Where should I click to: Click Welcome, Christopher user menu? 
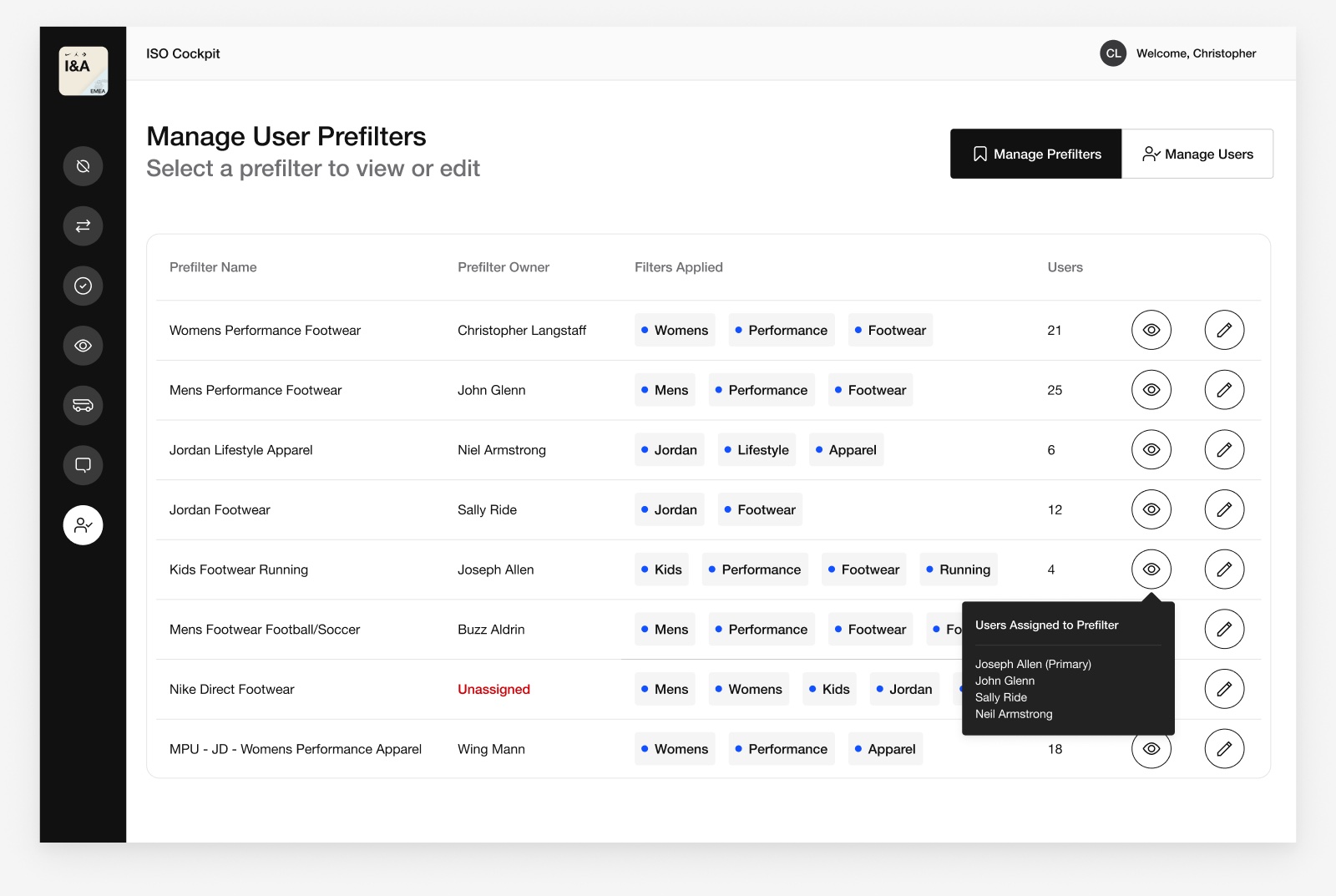coord(1196,53)
